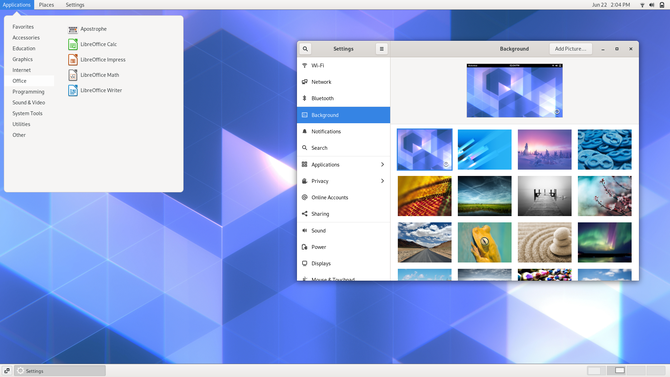Open the Bluetooth settings panel

(344, 98)
